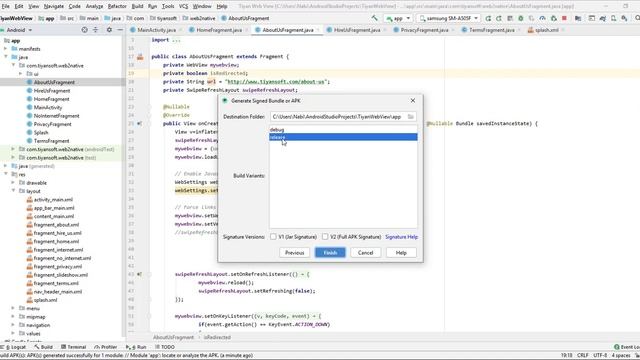Viewport: 640px width, 360px height.
Task: Open the AVD Manager icon
Action: pos(613,18)
